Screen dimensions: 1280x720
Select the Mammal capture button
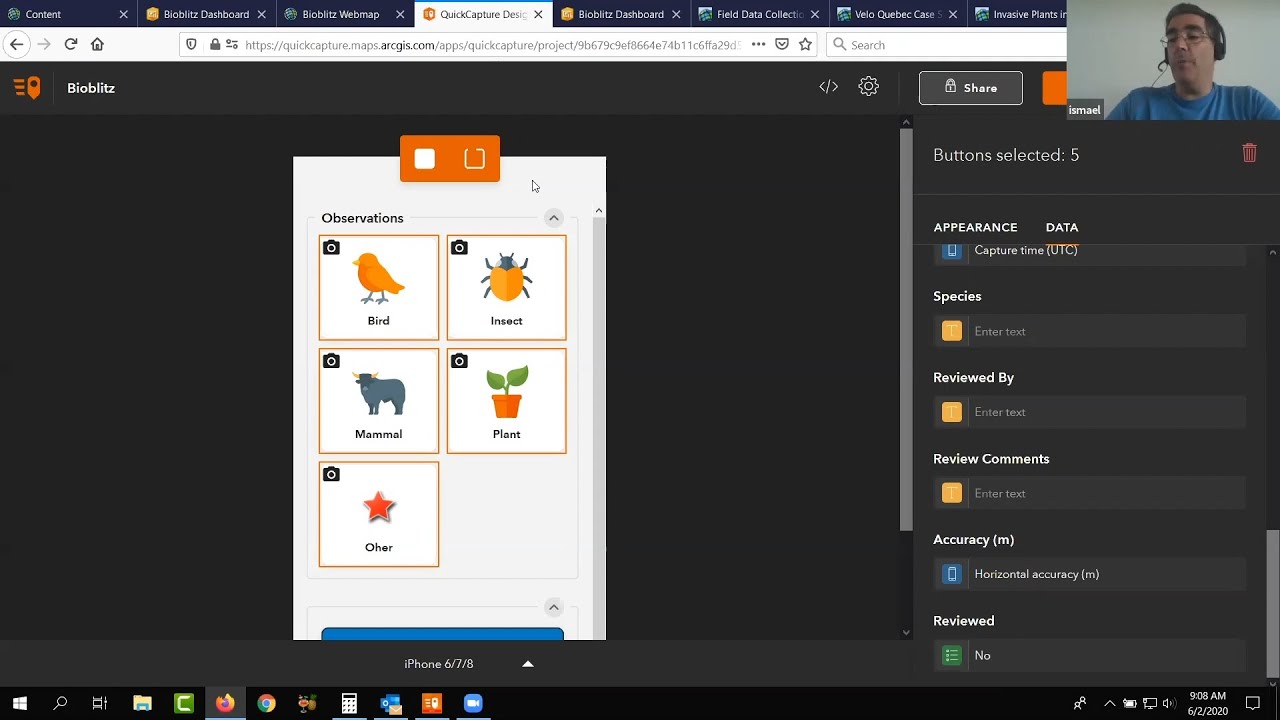[378, 401]
